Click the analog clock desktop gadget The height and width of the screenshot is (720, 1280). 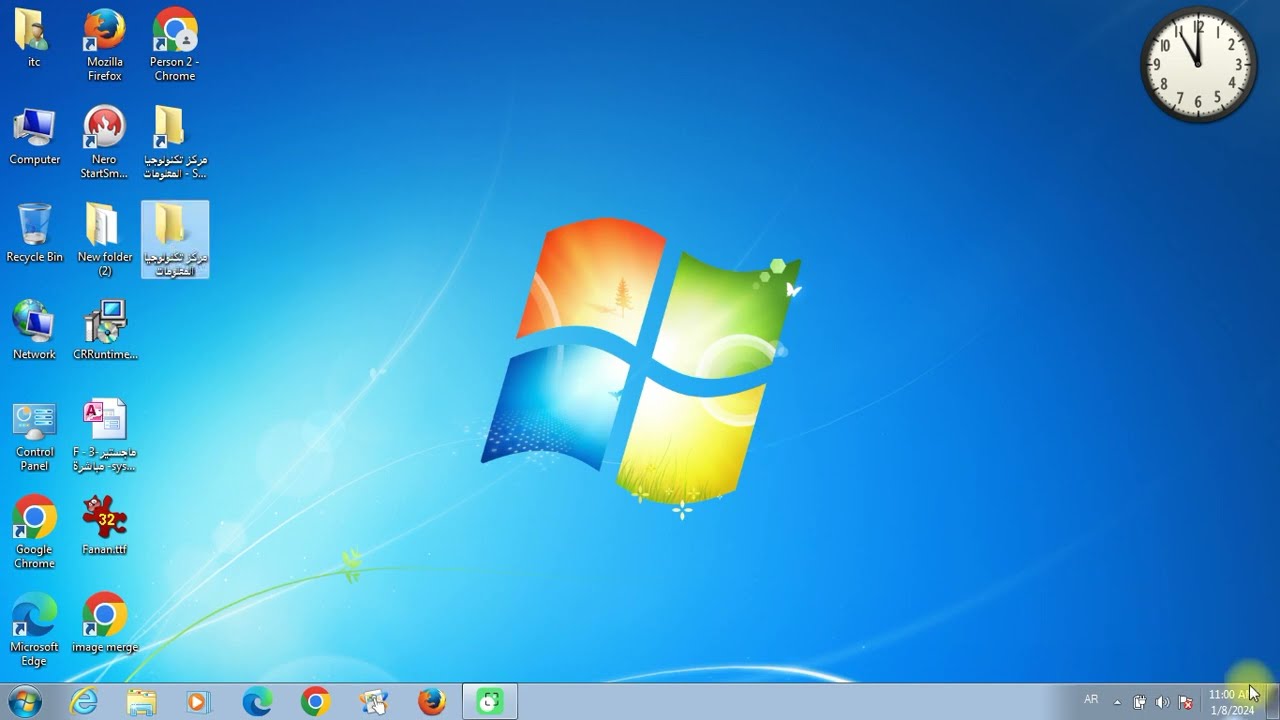[1198, 65]
